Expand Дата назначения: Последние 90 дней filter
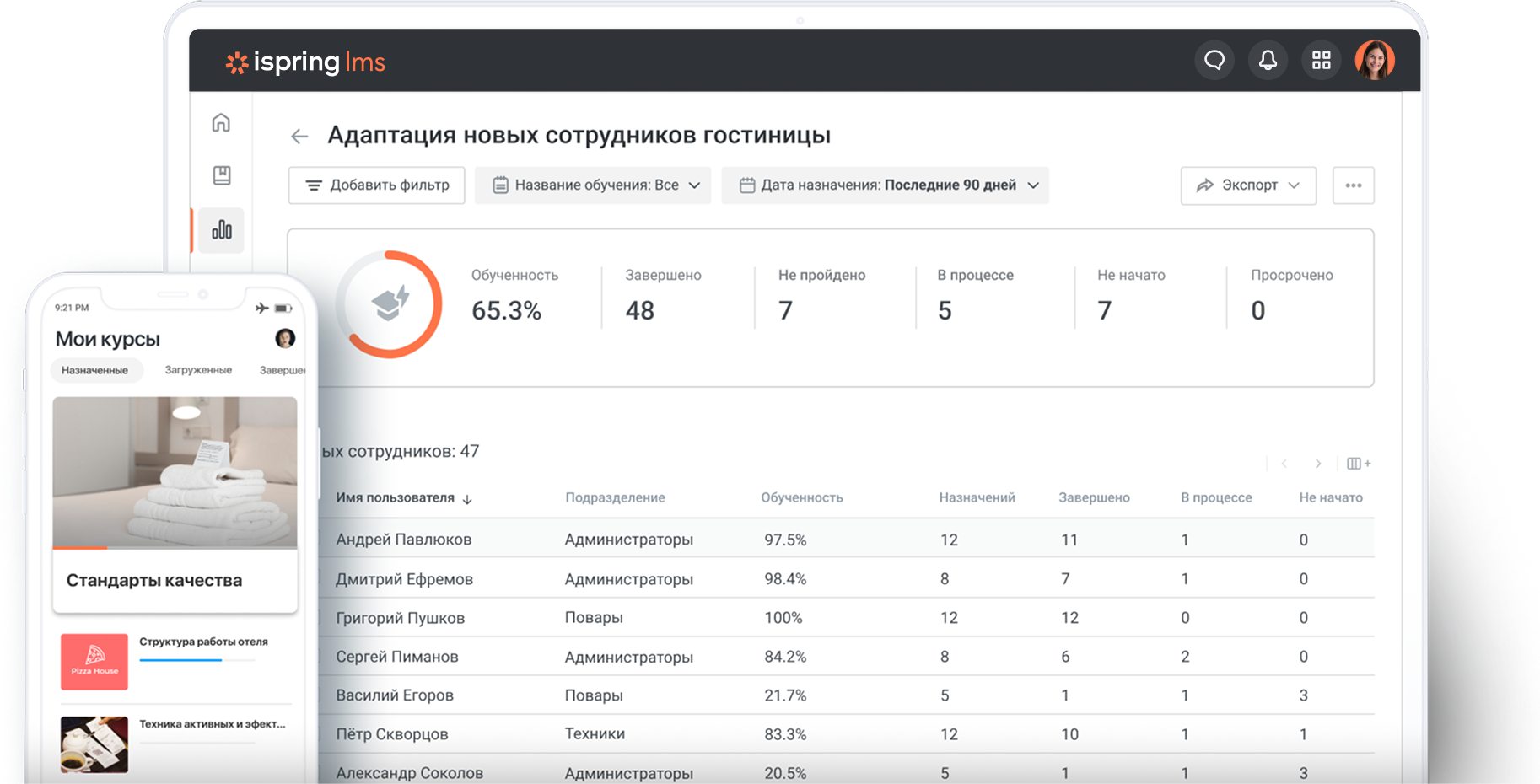The width and height of the screenshot is (1540, 784). click(x=885, y=185)
